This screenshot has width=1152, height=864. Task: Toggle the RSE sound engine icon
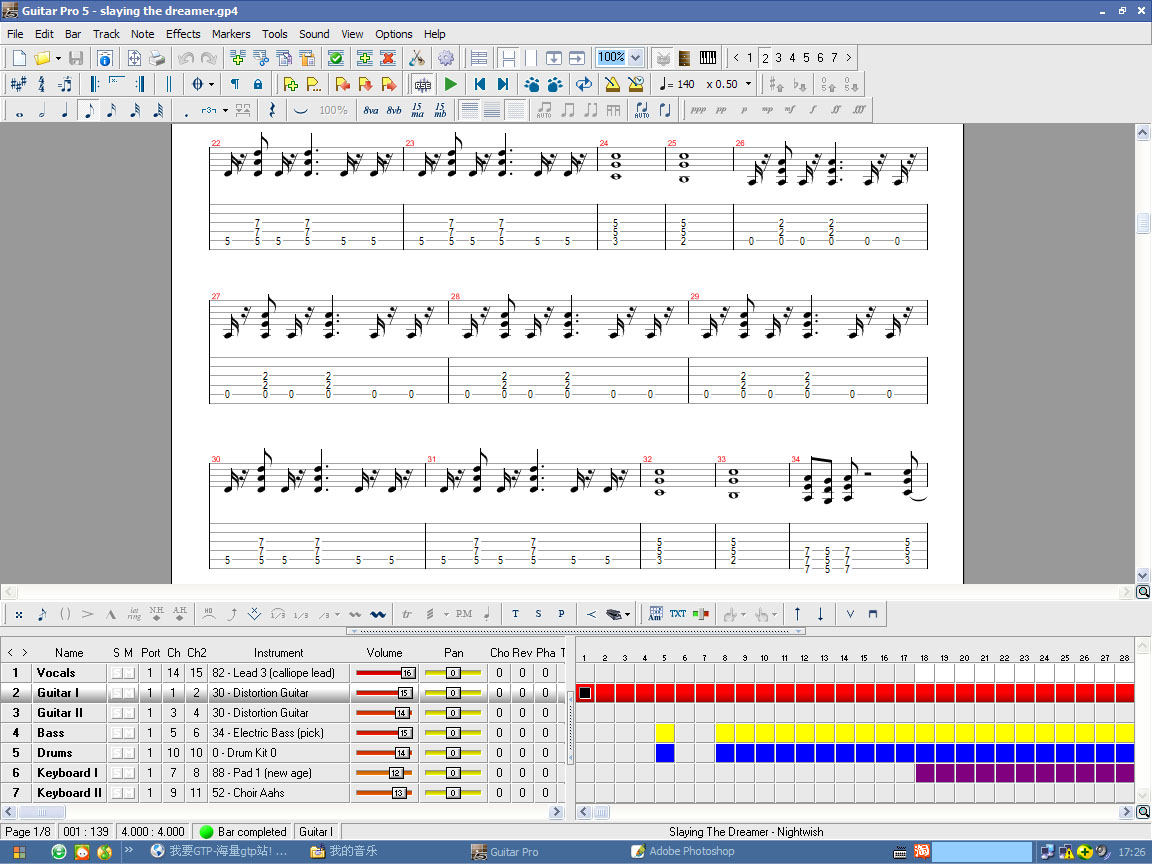point(423,84)
